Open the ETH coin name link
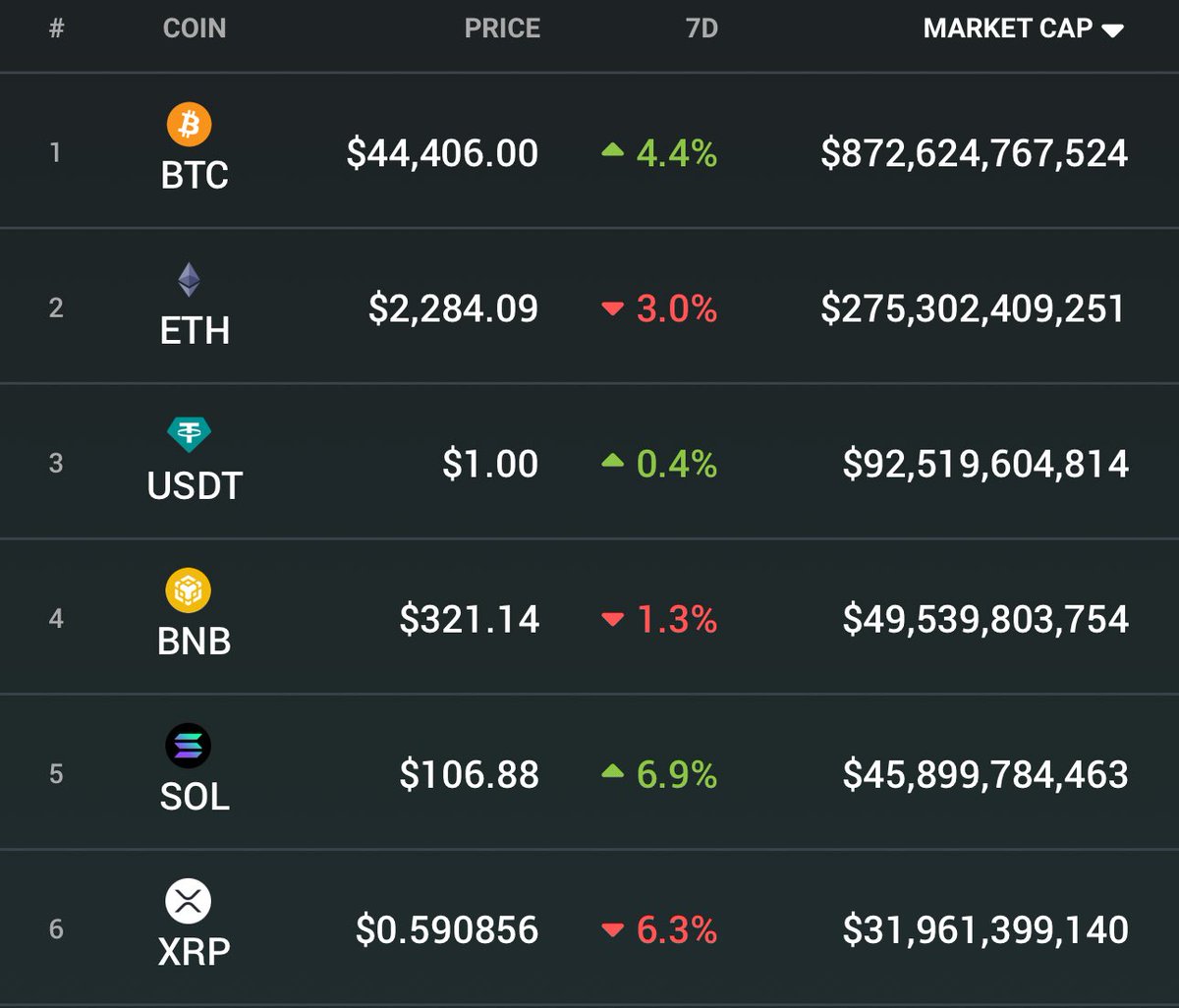Screen dimensions: 1179x1008 click(195, 331)
